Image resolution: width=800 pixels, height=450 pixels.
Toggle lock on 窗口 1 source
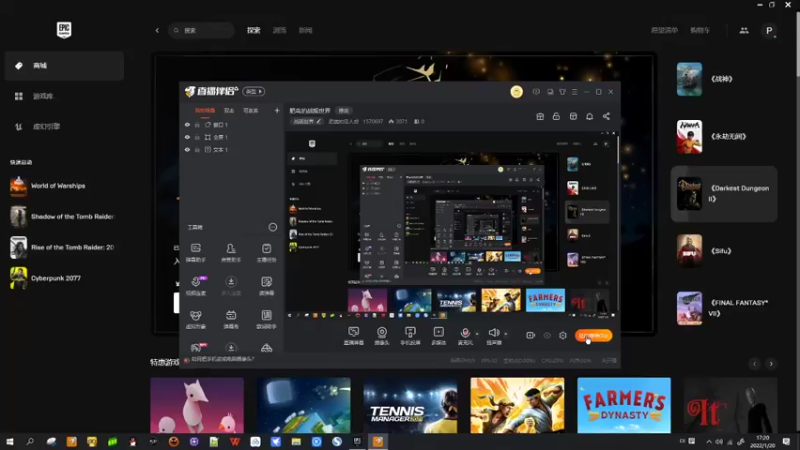[x=197, y=124]
